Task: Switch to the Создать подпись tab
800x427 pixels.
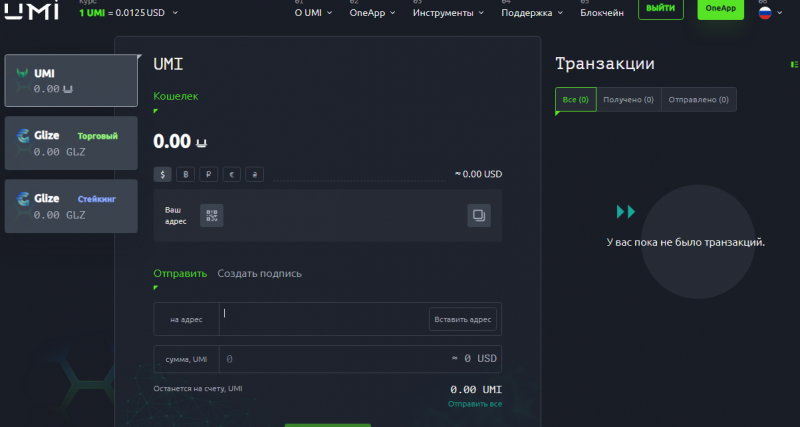Action: tap(260, 273)
